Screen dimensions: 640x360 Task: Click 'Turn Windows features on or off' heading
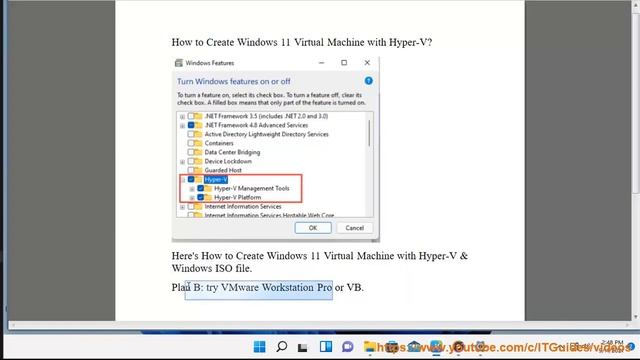[233, 81]
